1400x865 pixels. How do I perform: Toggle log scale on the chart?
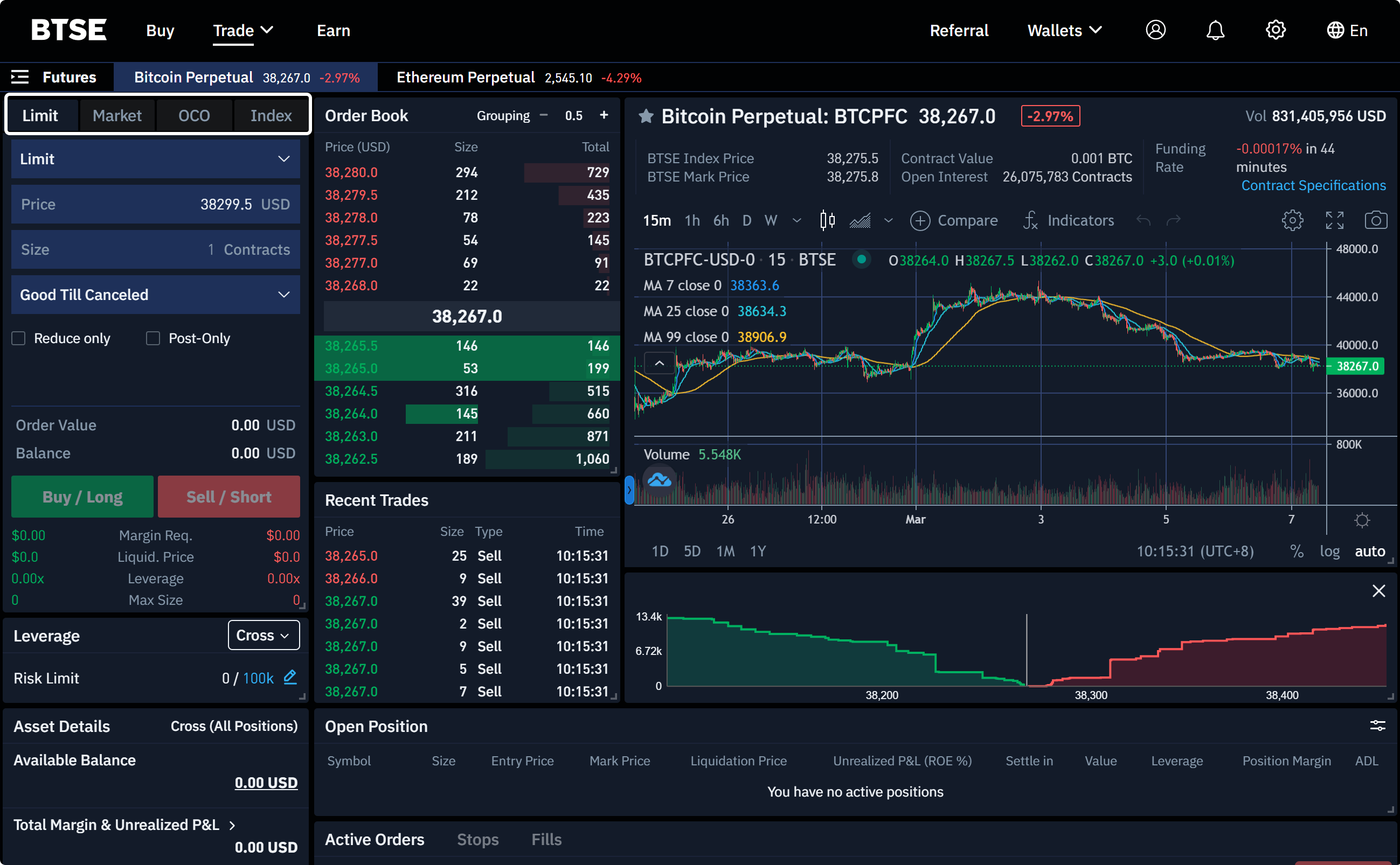[1329, 551]
